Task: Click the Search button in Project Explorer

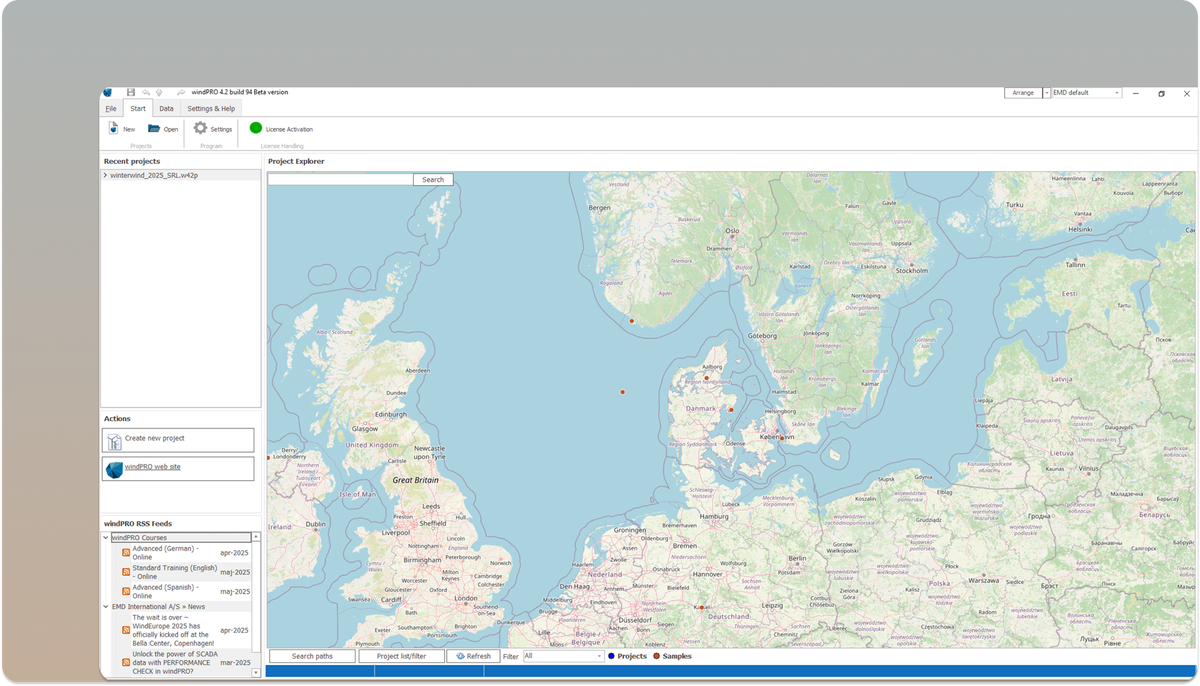Action: pyautogui.click(x=432, y=178)
